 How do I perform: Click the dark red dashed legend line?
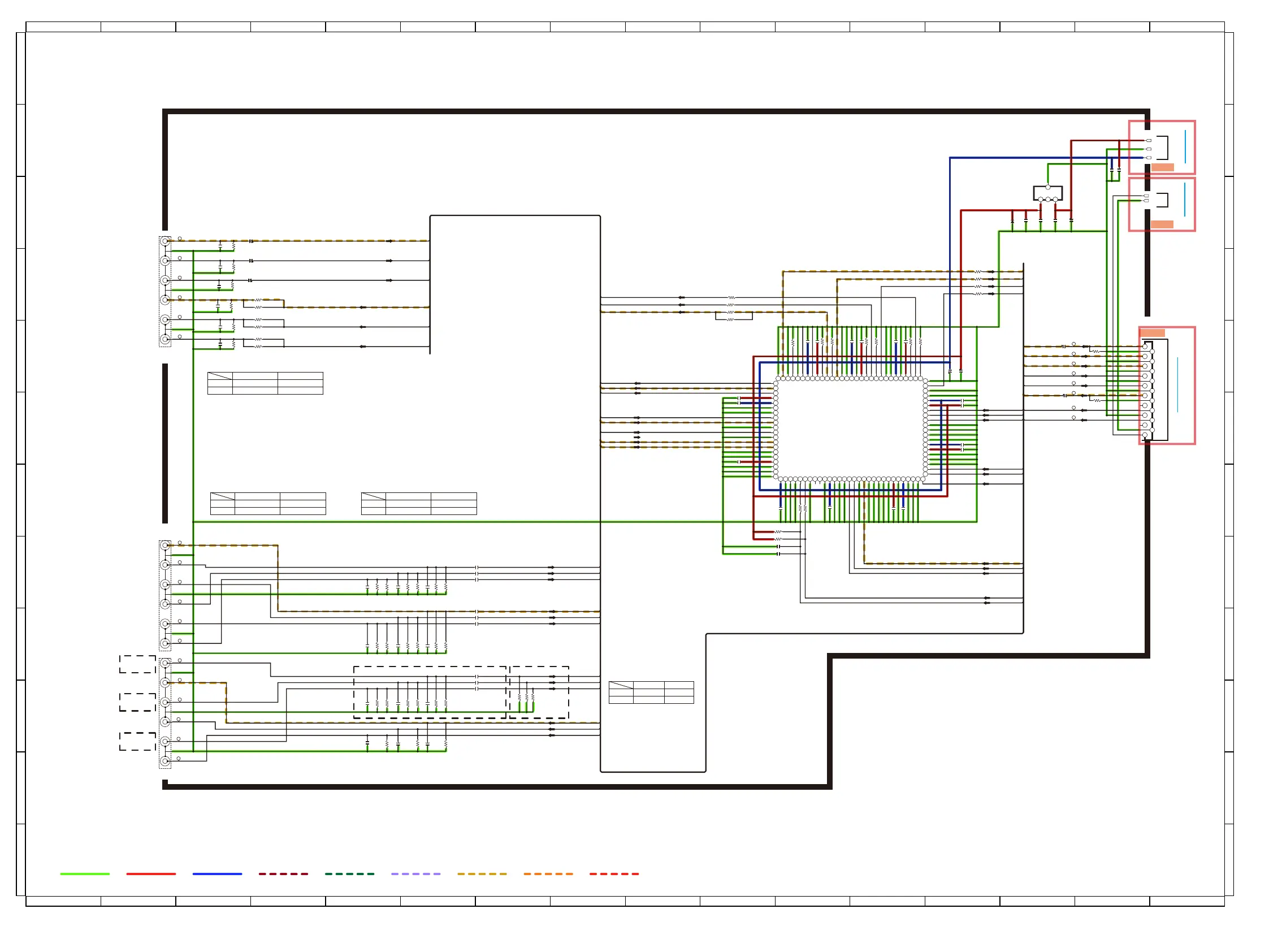[x=284, y=874]
